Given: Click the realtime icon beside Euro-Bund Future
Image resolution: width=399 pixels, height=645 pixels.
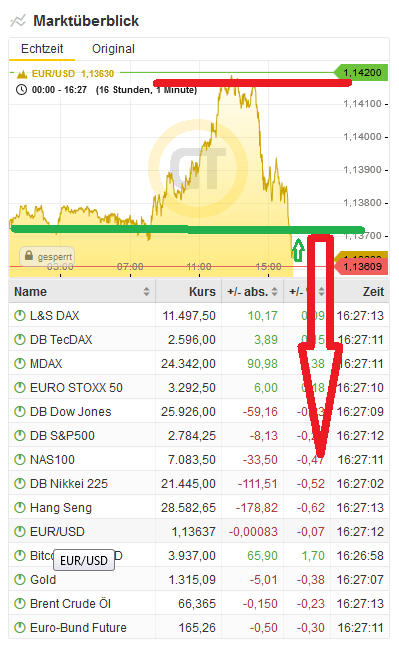Looking at the screenshot, I should (x=20, y=627).
